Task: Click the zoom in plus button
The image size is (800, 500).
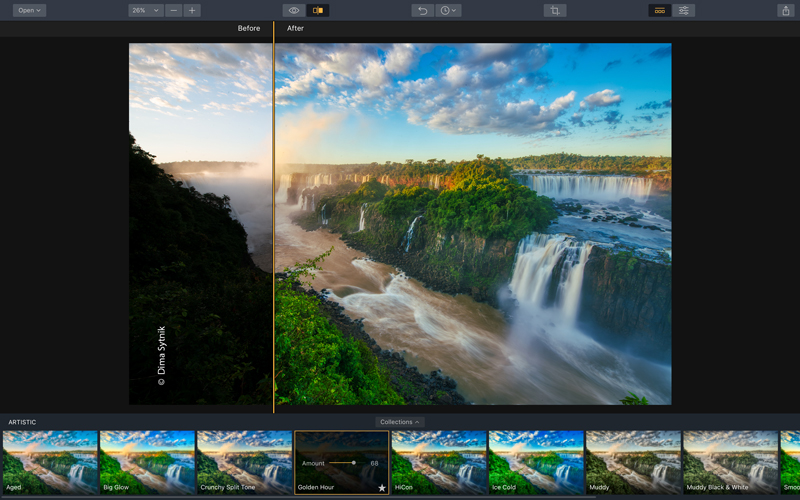Action: click(192, 10)
